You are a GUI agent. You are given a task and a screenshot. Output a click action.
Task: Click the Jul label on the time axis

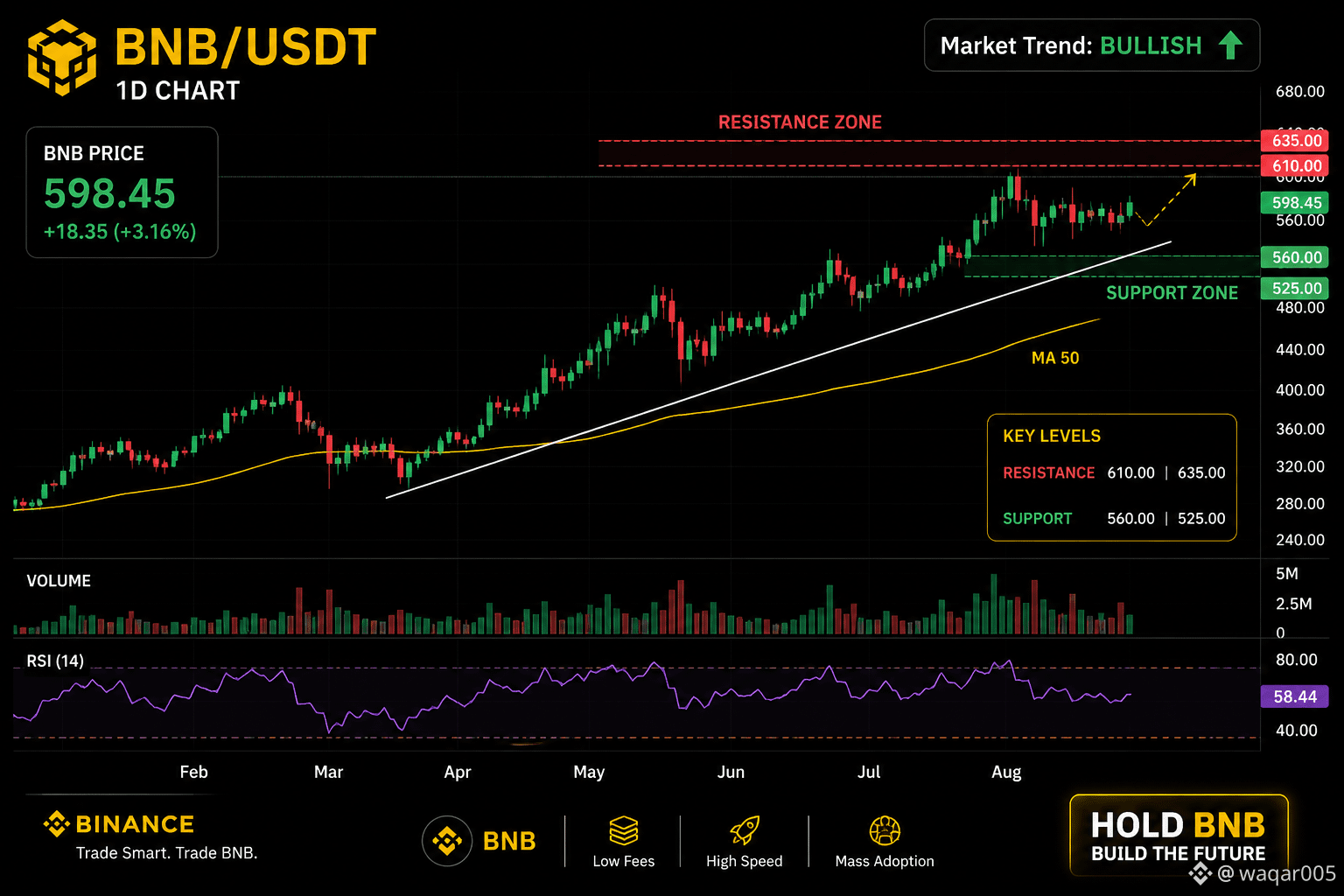click(x=869, y=772)
